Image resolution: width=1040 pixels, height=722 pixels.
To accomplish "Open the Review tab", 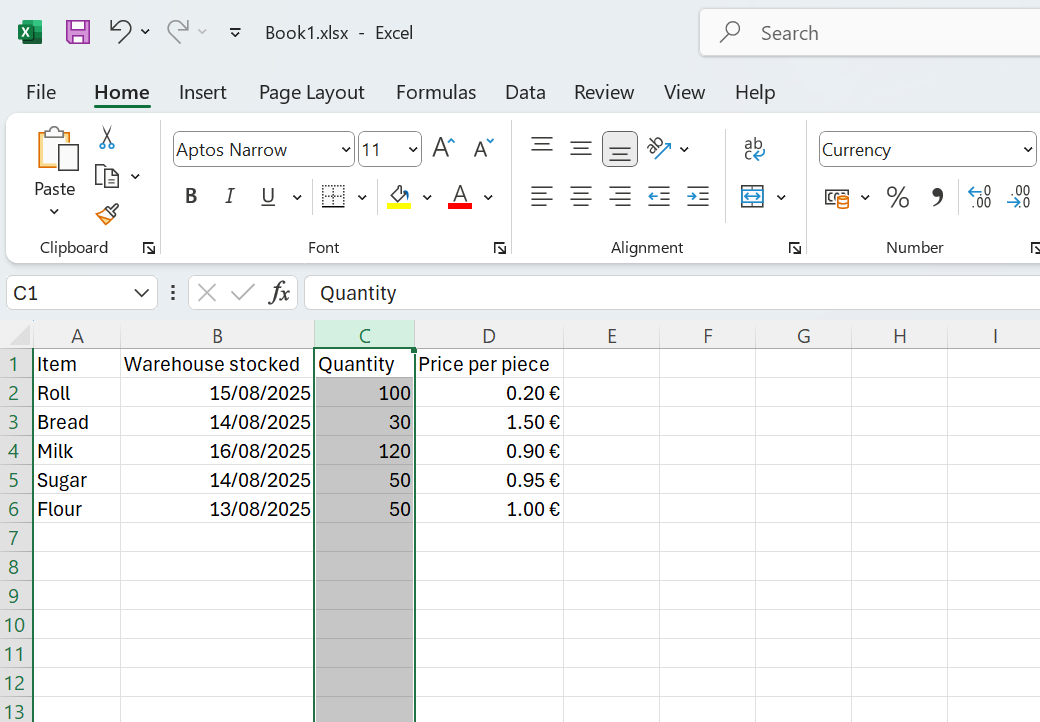I will pos(604,92).
